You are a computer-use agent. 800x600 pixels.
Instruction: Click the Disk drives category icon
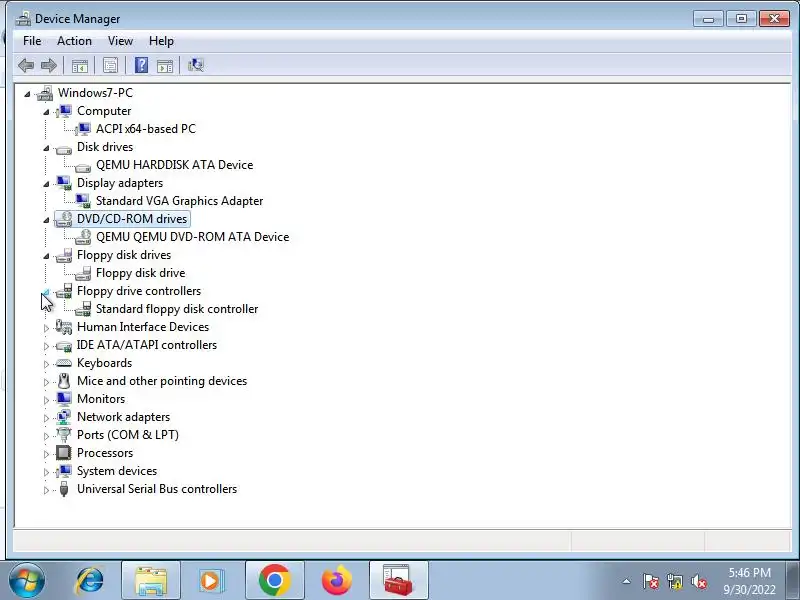point(64,148)
